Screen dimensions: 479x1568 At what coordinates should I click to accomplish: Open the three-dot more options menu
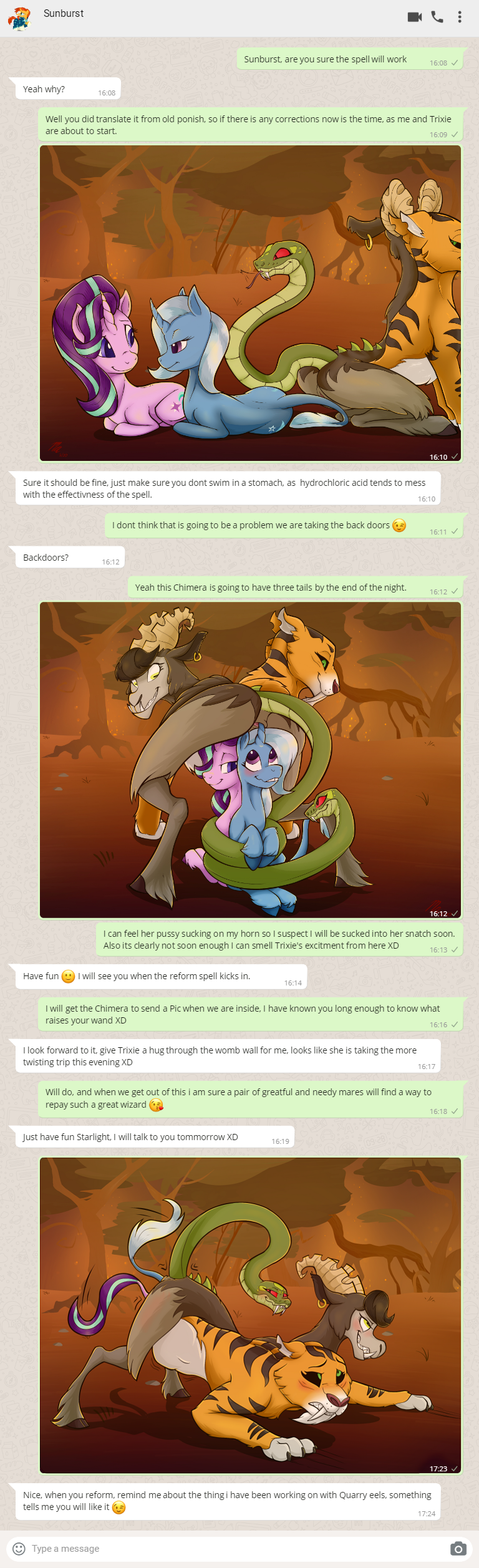460,17
